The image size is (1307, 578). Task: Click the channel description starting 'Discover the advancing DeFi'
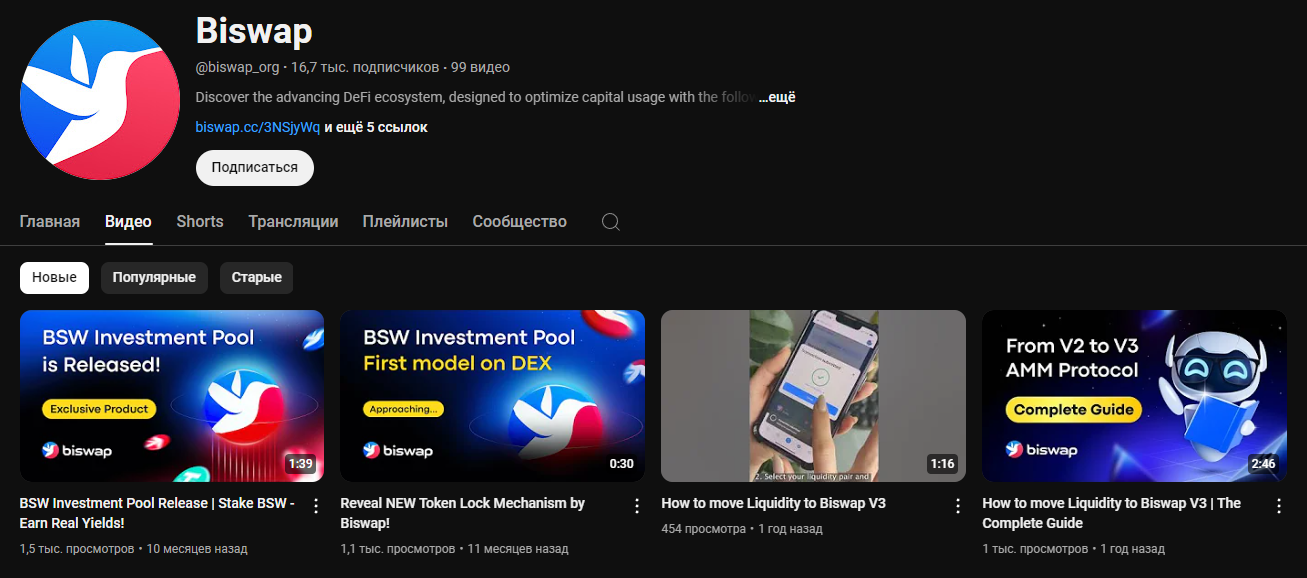(475, 98)
